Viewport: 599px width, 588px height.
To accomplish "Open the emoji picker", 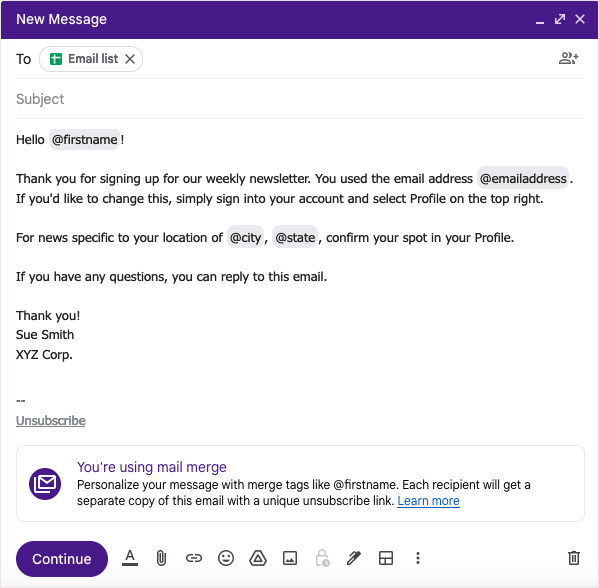I will click(x=226, y=558).
